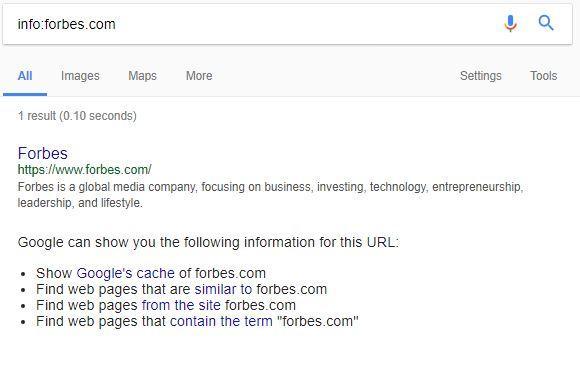Click the '1 result (0.10 seconds)' stats text

(x=77, y=116)
